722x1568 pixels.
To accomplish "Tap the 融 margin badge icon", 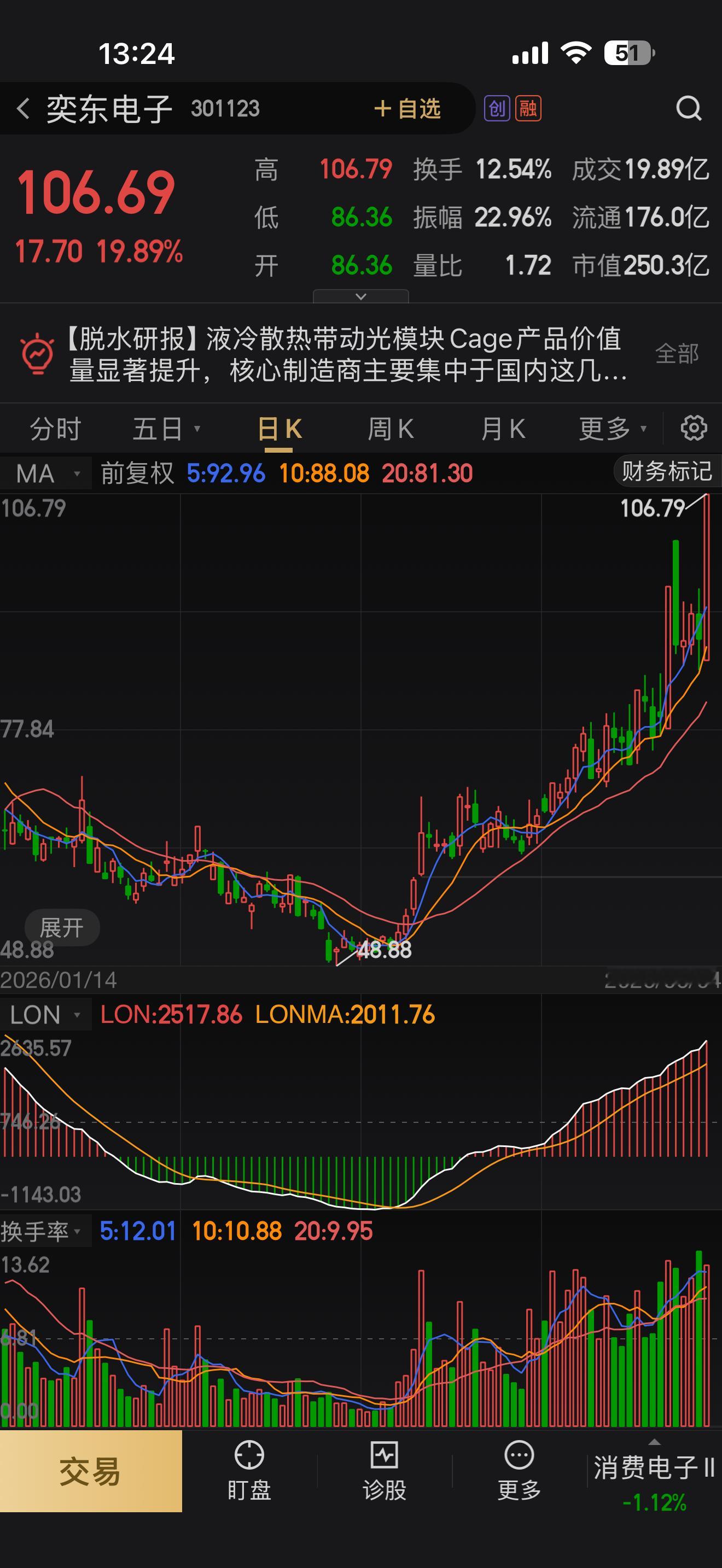I will [528, 109].
